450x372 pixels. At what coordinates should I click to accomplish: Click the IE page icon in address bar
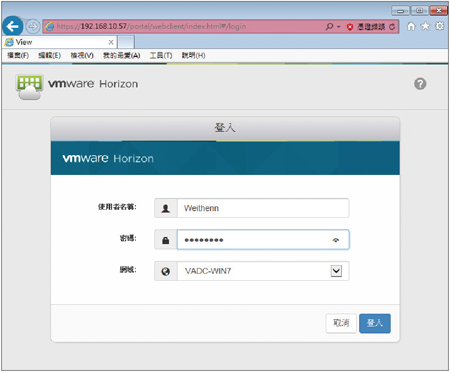point(50,26)
